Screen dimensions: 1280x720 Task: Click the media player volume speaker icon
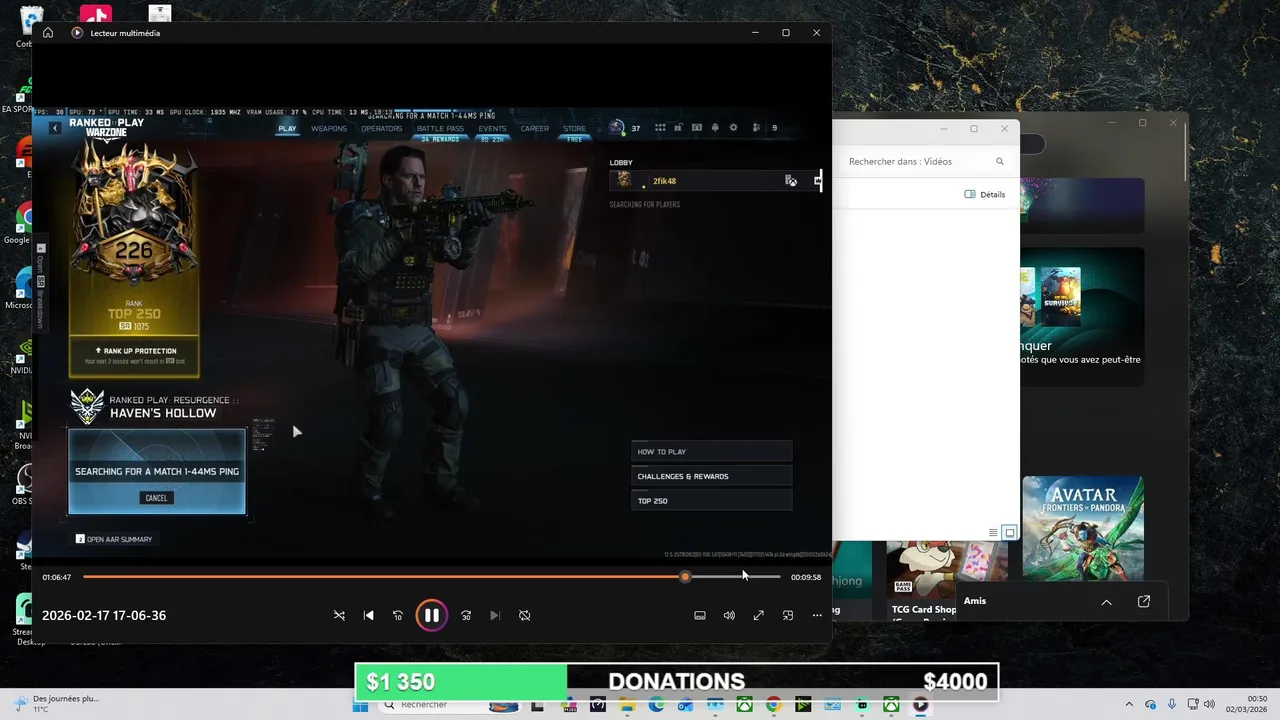click(729, 615)
